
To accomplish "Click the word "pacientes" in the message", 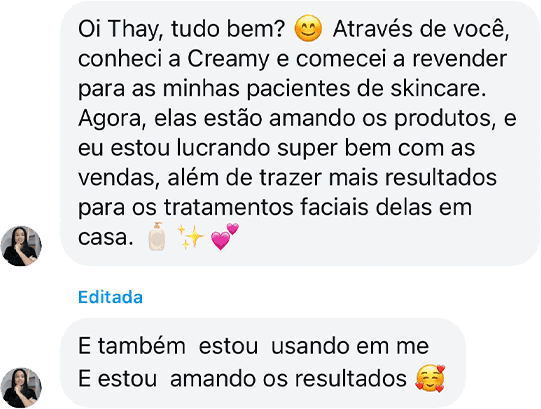I will pyautogui.click(x=298, y=89).
